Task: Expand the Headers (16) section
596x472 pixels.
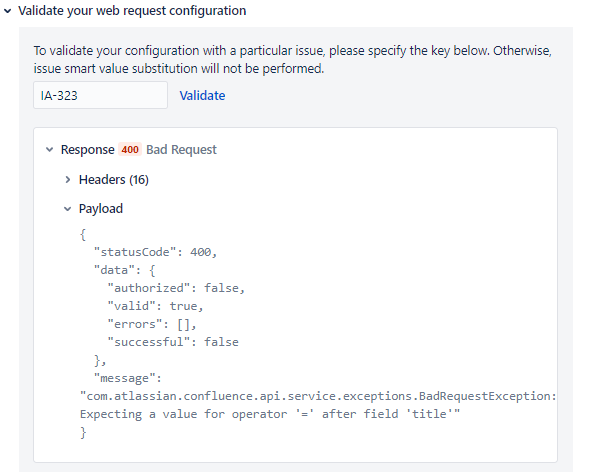Action: pyautogui.click(x=68, y=179)
